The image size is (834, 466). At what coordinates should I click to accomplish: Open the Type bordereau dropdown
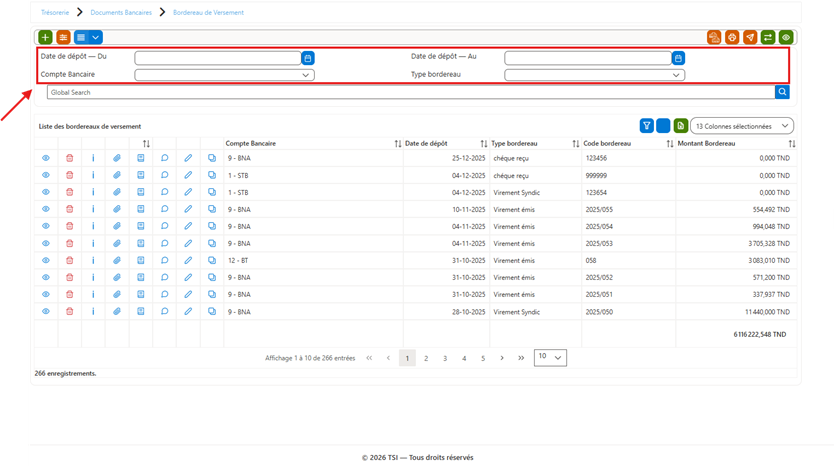click(595, 75)
